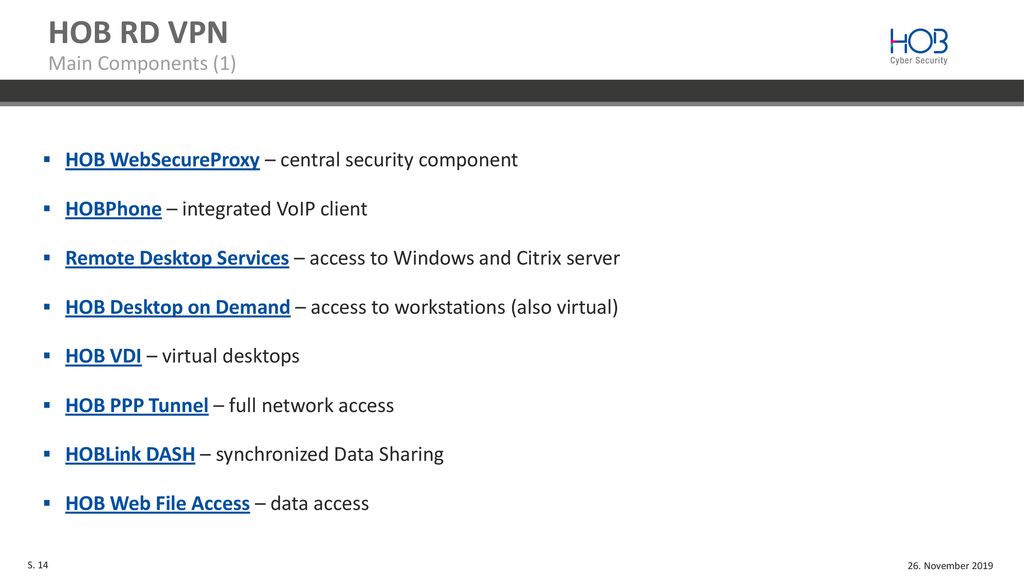
Task: Follow the HOB PPP Tunnel link
Action: pyautogui.click(x=136, y=406)
